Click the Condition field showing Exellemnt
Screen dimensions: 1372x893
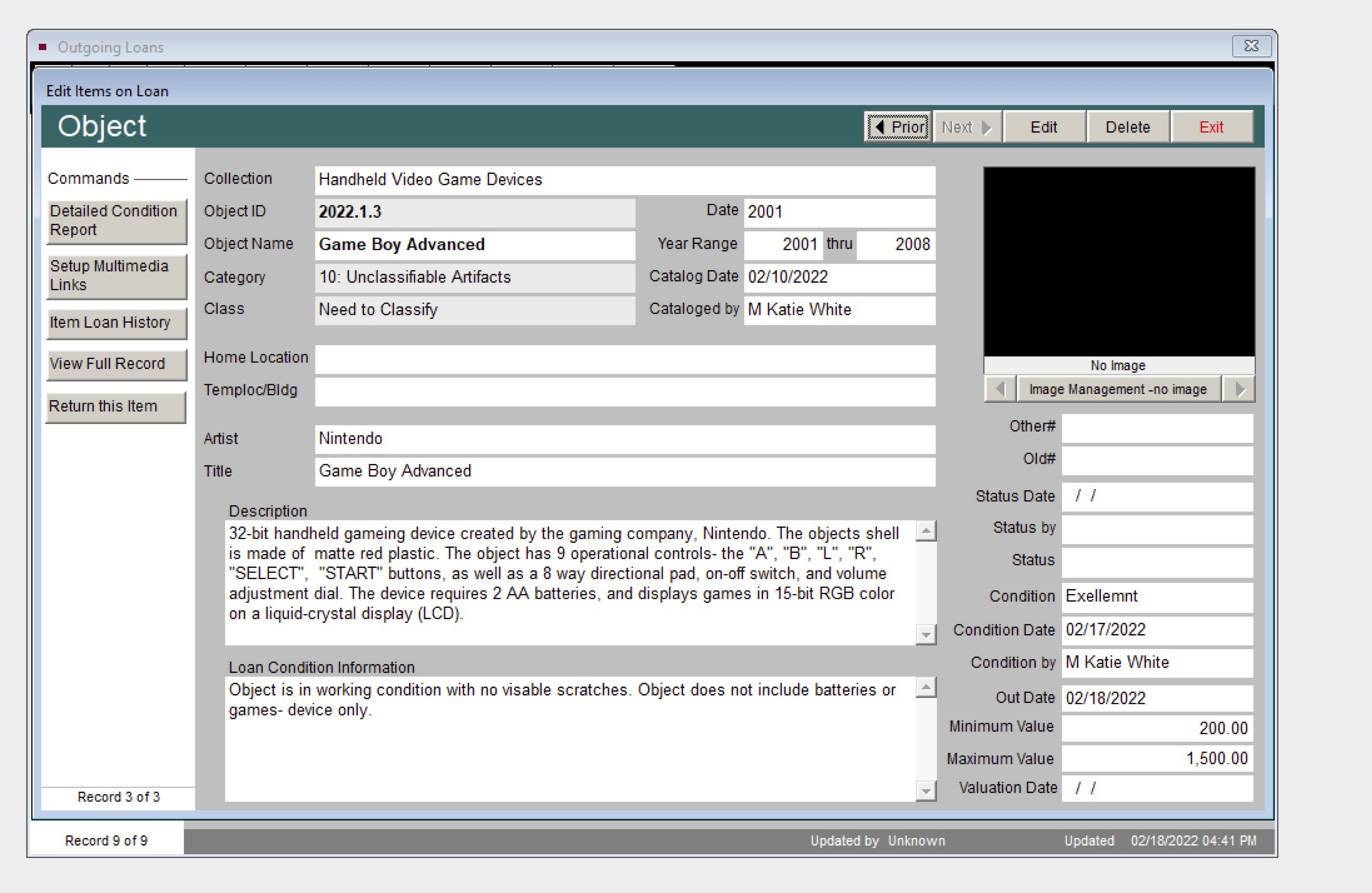coord(1156,596)
